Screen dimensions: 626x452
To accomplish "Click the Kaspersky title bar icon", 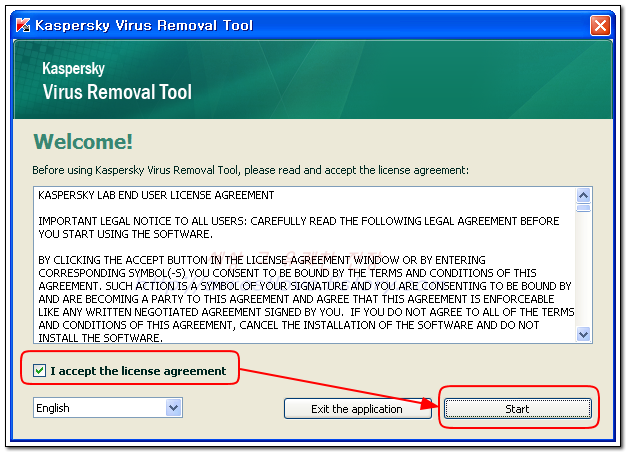I will (23, 25).
